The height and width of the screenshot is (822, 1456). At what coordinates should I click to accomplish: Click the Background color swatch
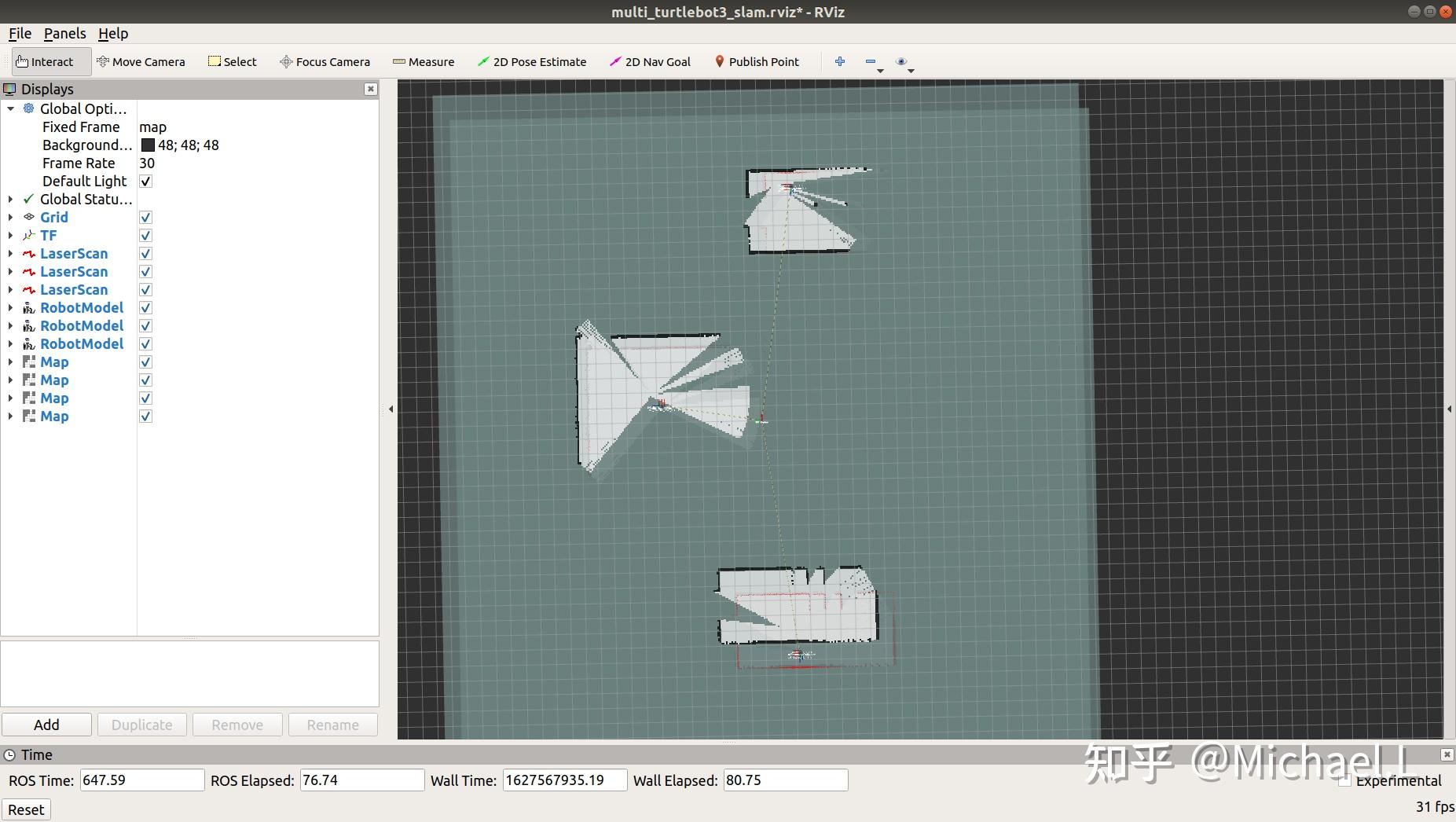[x=148, y=145]
